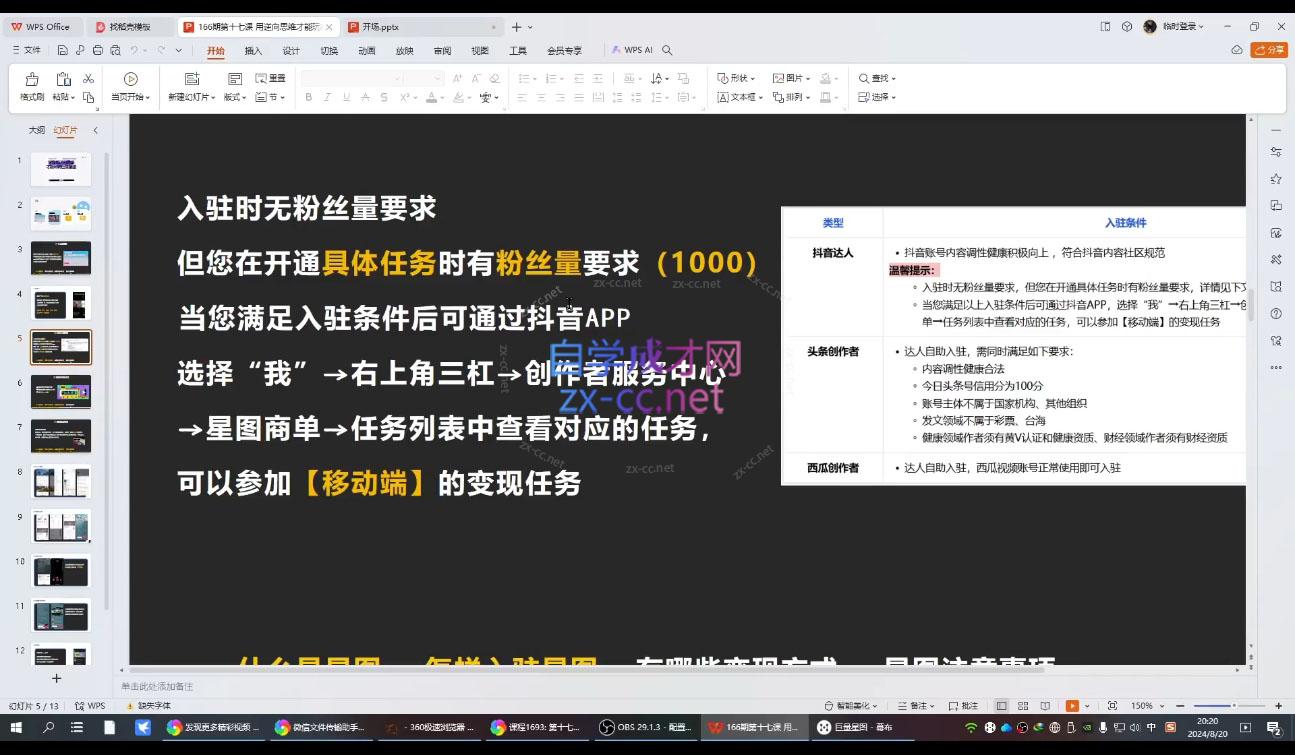Switch to the Transitions (切换) ribbon tab
1295x755 pixels.
click(329, 50)
